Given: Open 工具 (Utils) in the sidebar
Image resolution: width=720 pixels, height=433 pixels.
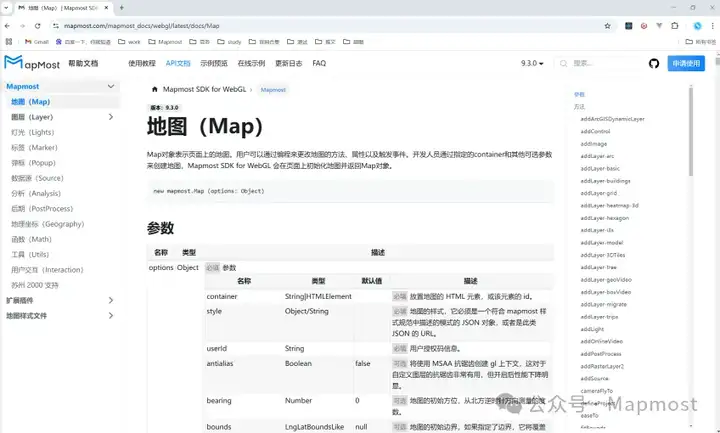Looking at the screenshot, I should click(x=30, y=254).
